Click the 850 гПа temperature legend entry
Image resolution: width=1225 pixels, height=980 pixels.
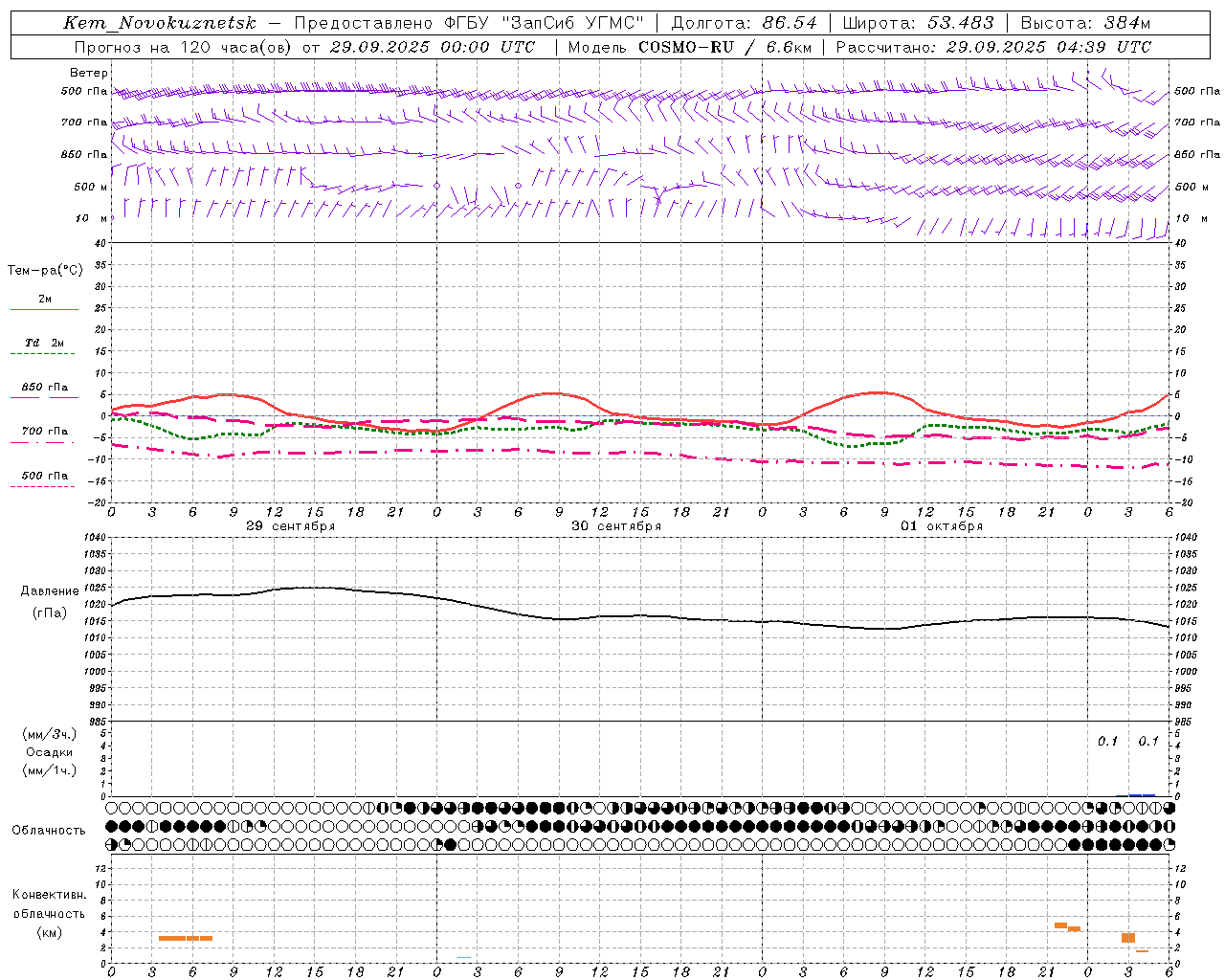pos(44,388)
